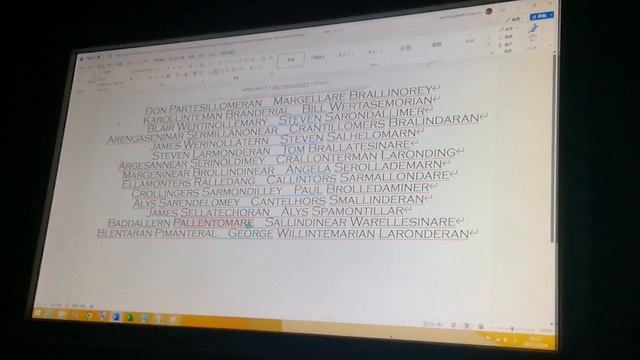Click the taskbar clock
This screenshot has width=640, height=360.
point(535,342)
